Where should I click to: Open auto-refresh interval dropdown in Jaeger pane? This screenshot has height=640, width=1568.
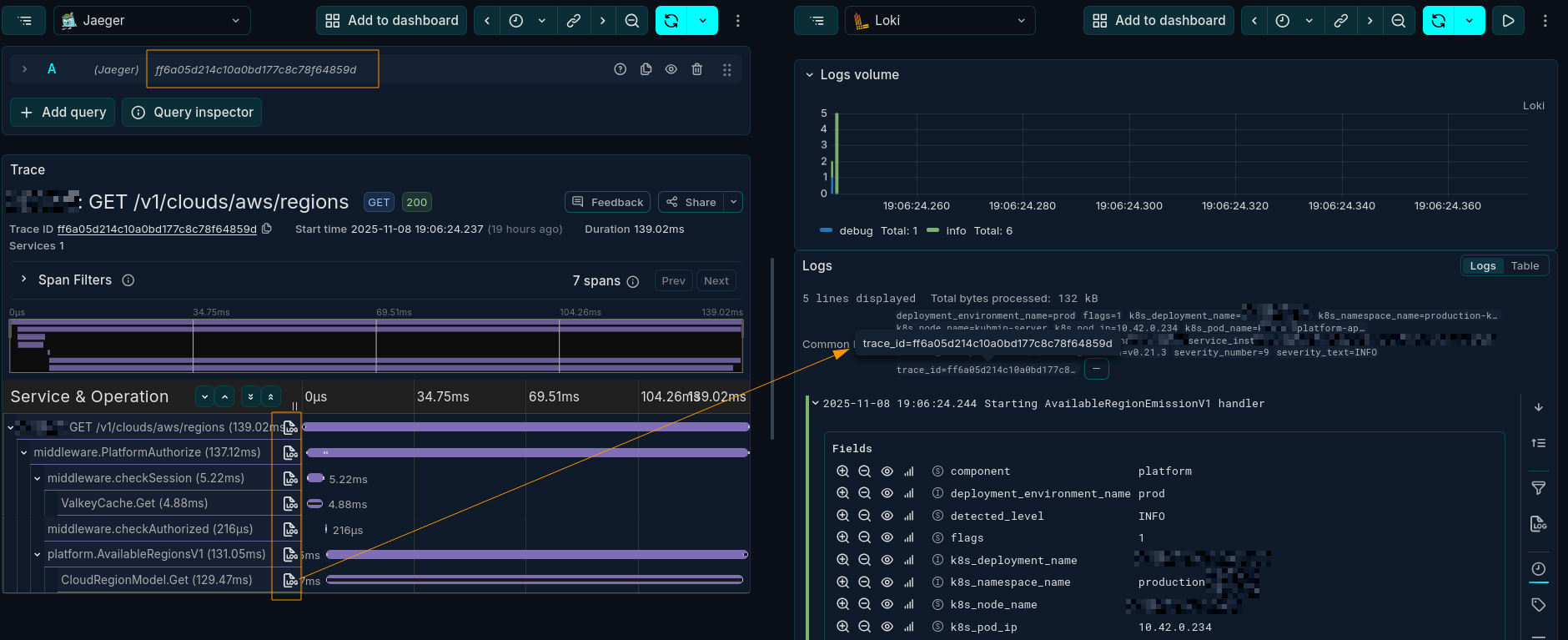[702, 20]
